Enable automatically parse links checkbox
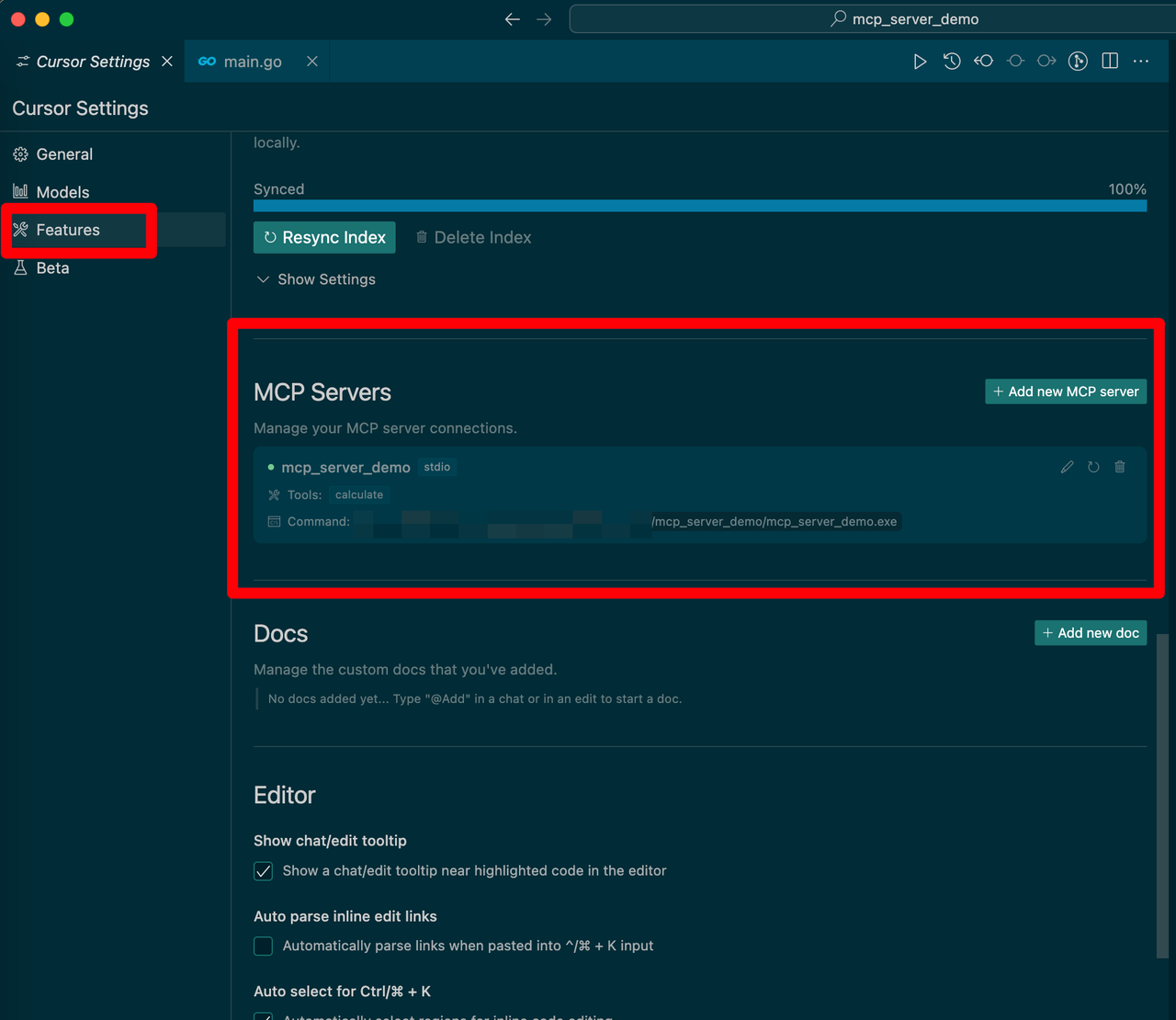The height and width of the screenshot is (1020, 1176). click(264, 946)
